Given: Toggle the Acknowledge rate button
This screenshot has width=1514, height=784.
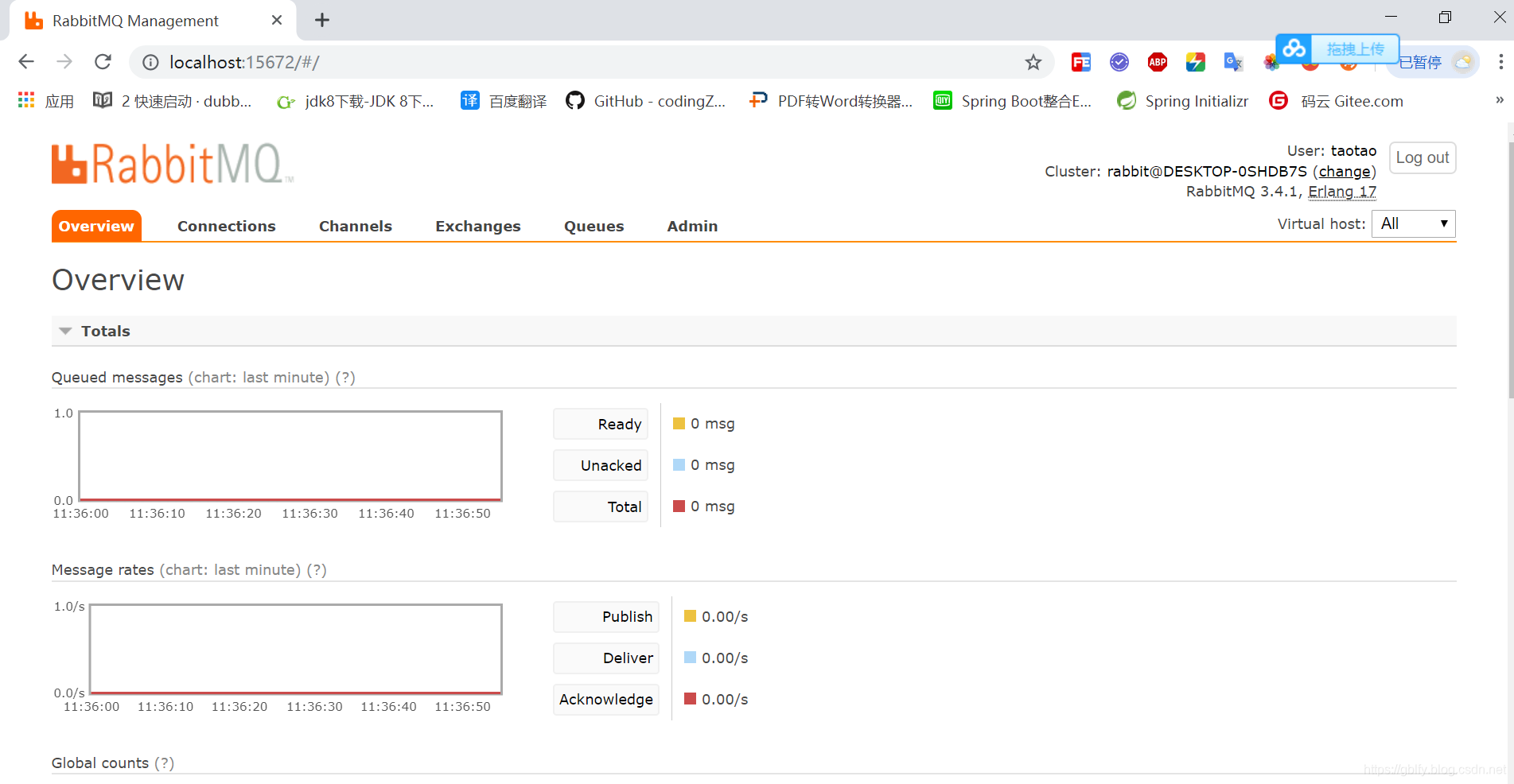Looking at the screenshot, I should click(x=606, y=699).
